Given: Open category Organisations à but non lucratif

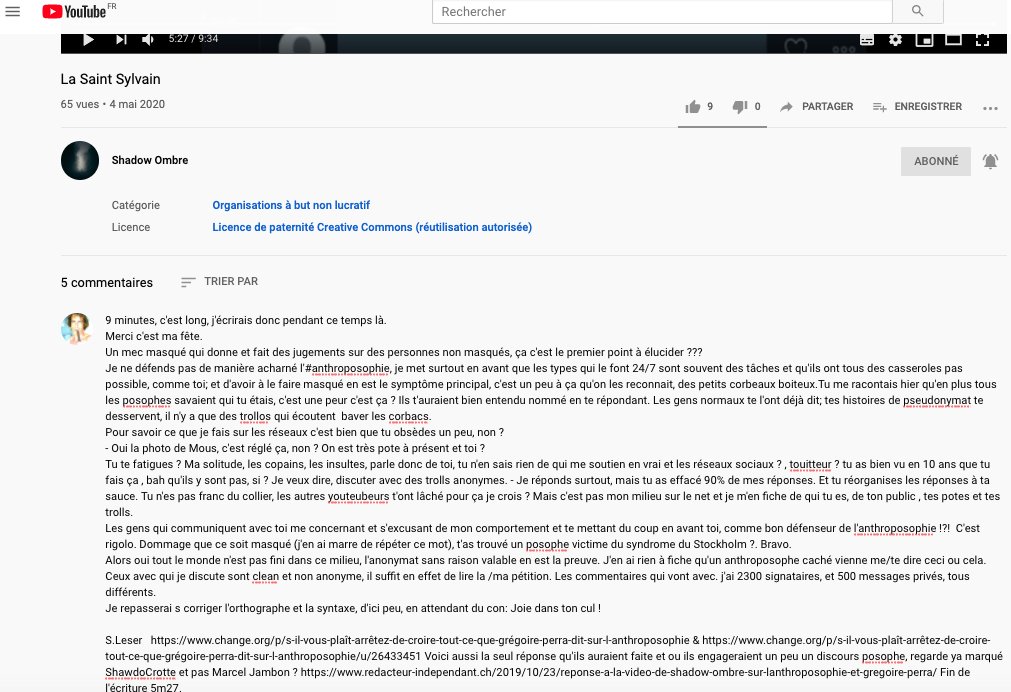Looking at the screenshot, I should pos(291,205).
